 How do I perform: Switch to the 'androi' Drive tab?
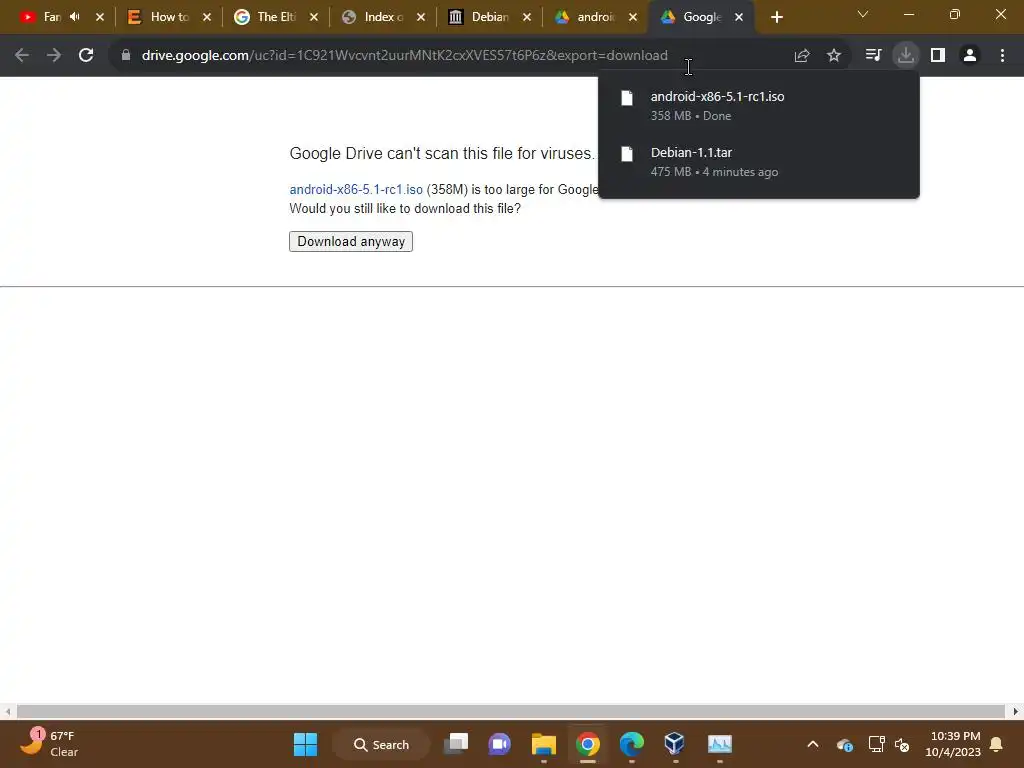click(x=596, y=17)
